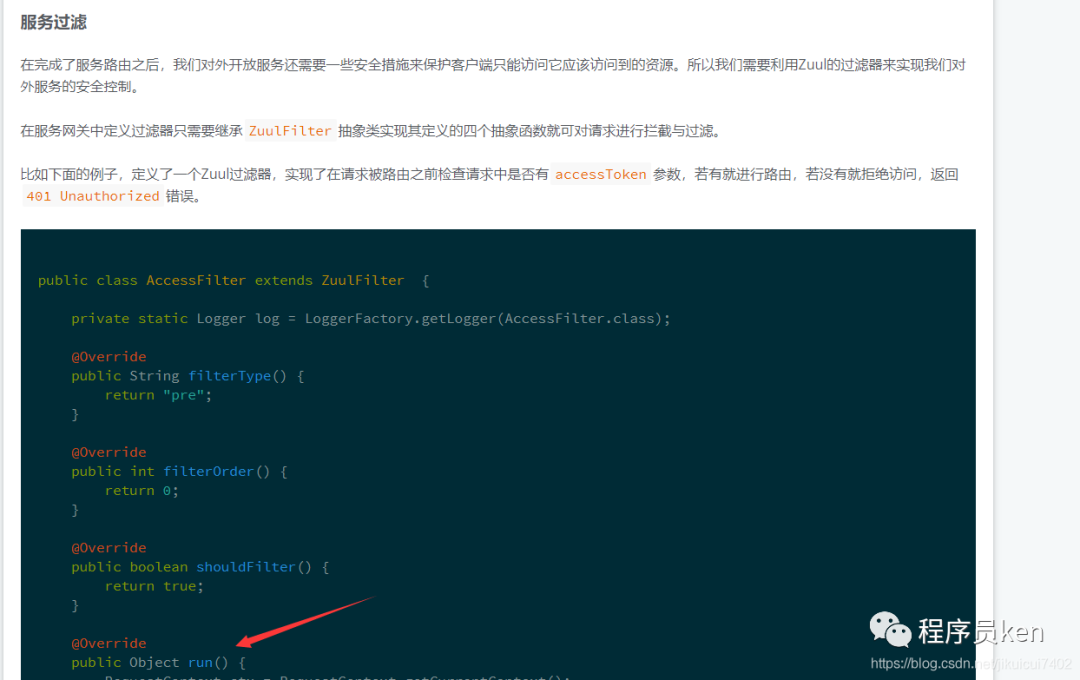This screenshot has width=1080, height=680.
Task: Click the class declaration line AccessFilter extends ZuulFilter
Action: 233,280
